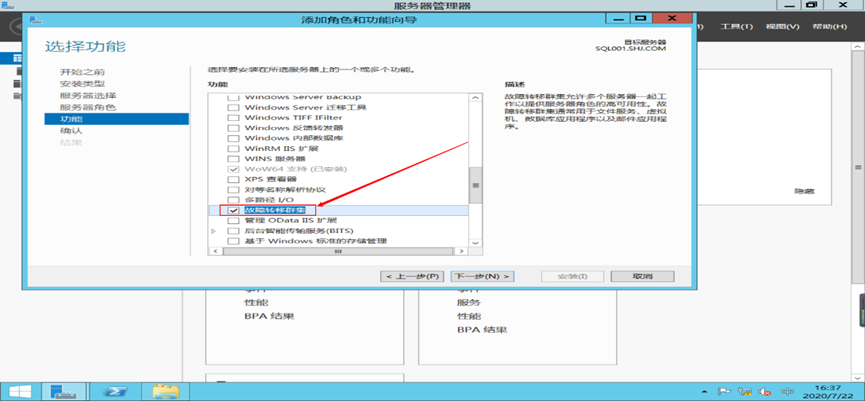Tick the 对等名称解析协议 checkbox
Image resolution: width=865 pixels, height=401 pixels.
(x=234, y=189)
